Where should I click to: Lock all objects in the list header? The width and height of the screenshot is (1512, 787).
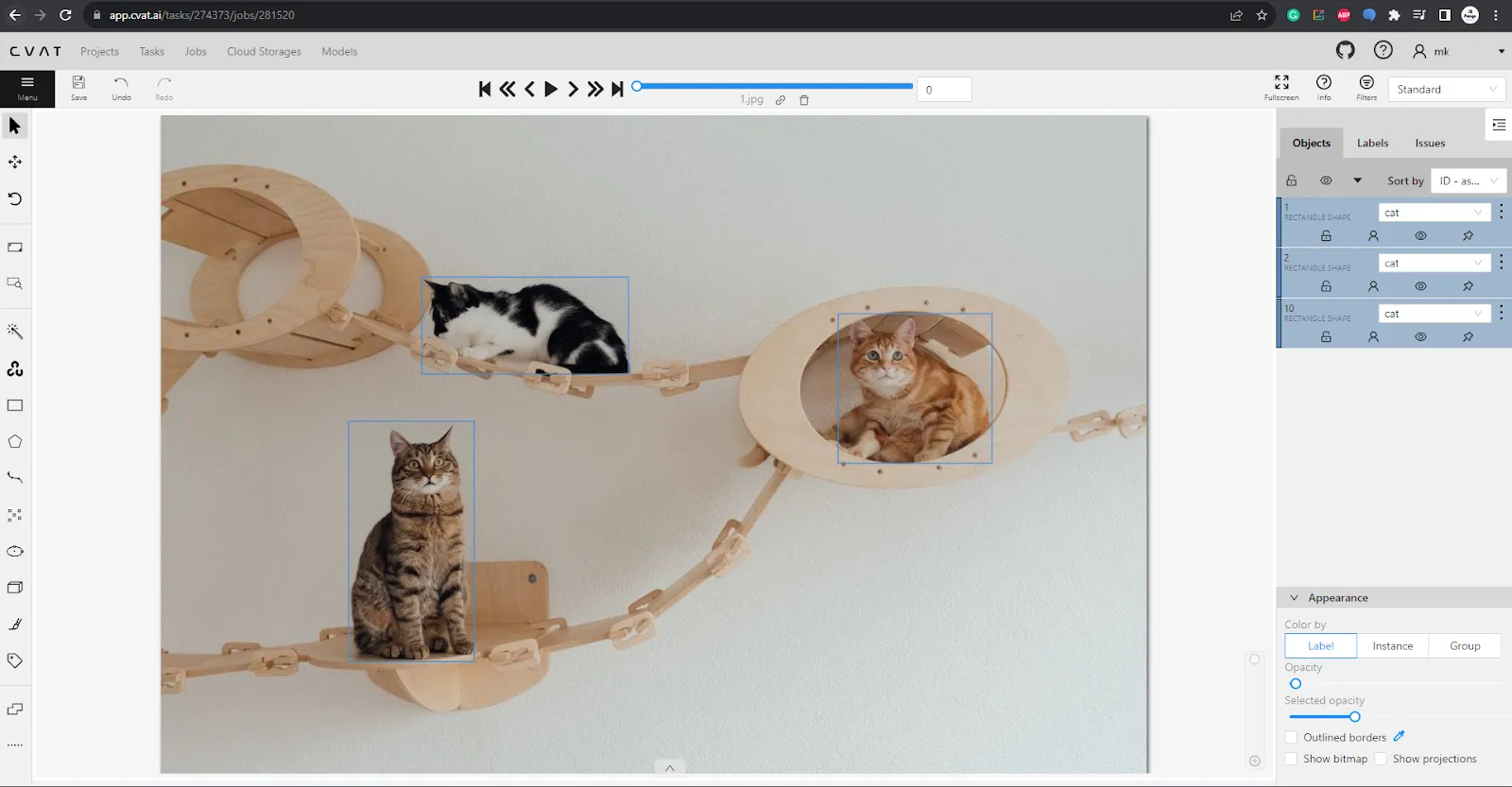tap(1292, 180)
